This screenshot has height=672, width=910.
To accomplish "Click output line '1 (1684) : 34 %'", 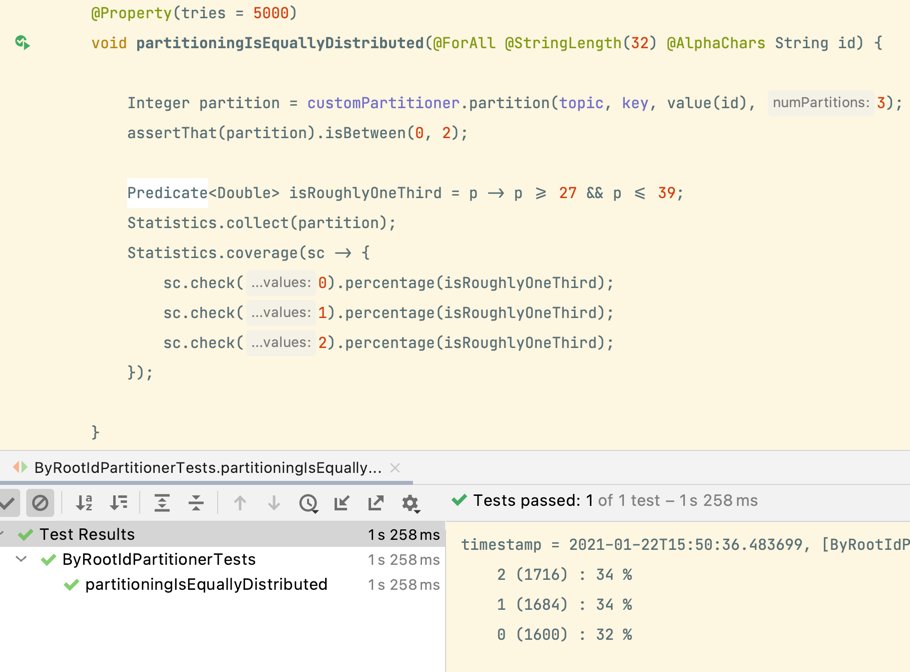I will pyautogui.click(x=564, y=605).
